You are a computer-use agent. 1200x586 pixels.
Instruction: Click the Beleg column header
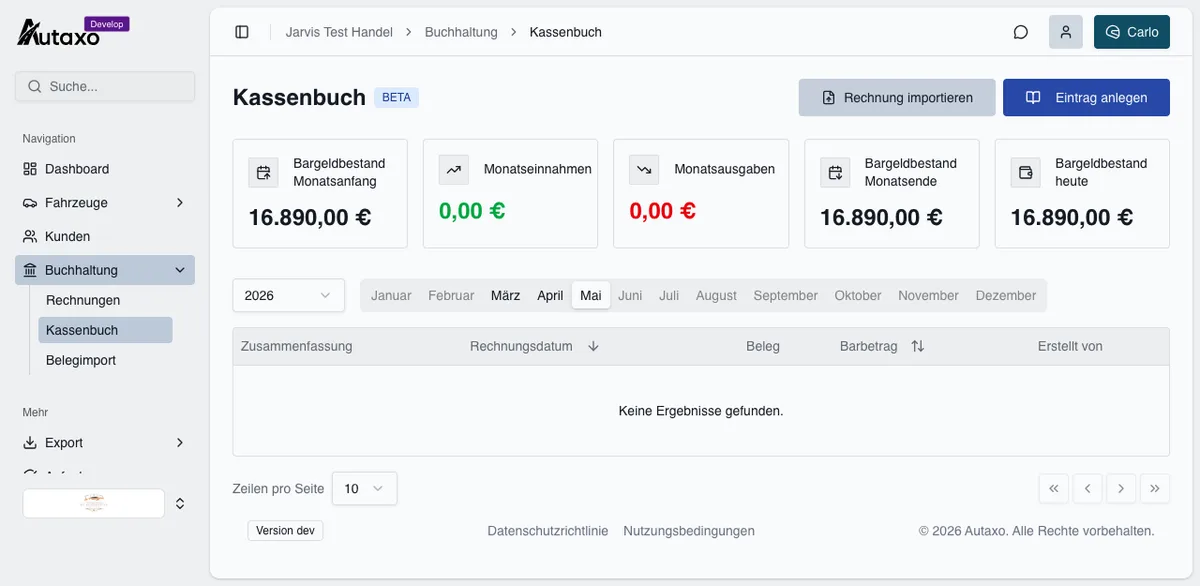763,346
